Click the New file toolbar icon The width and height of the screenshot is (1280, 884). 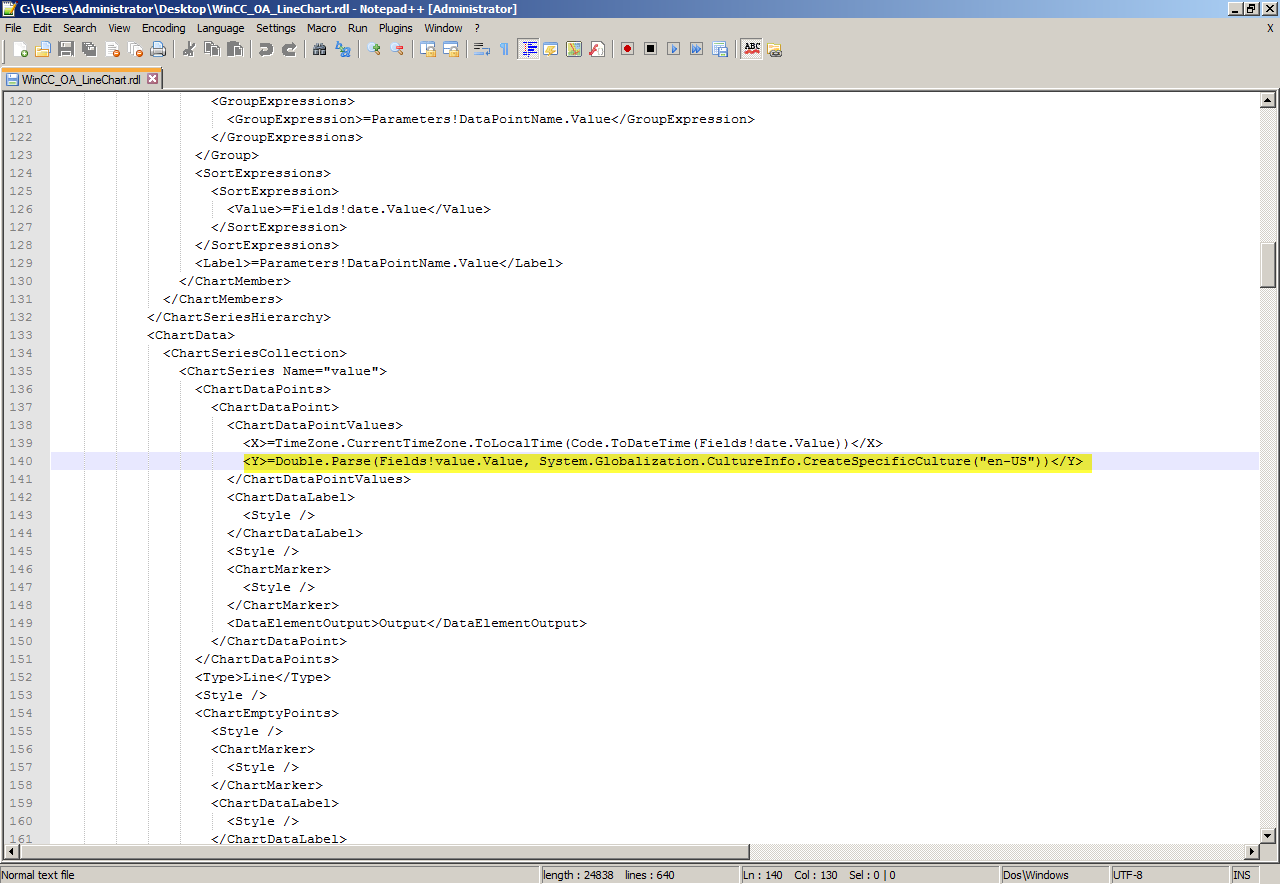pyautogui.click(x=20, y=49)
